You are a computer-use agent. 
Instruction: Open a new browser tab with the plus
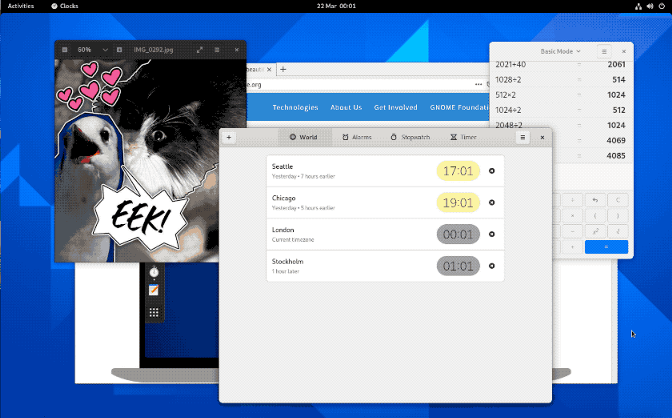[x=283, y=69]
